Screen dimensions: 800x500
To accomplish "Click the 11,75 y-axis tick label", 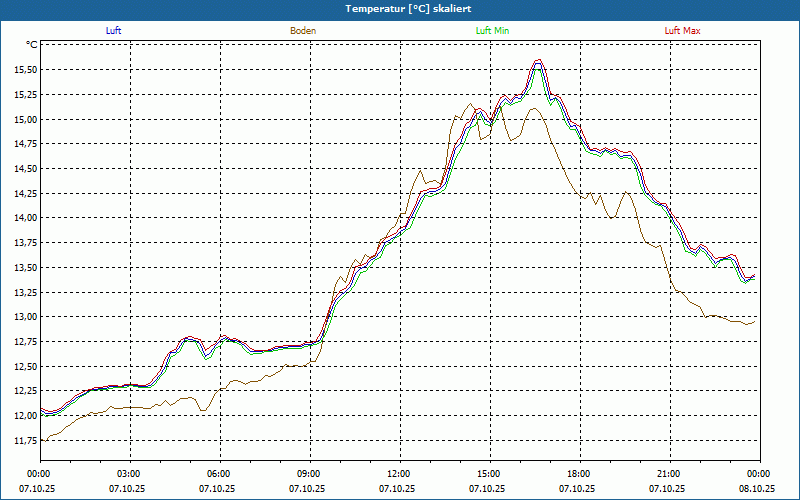I will pos(25,440).
